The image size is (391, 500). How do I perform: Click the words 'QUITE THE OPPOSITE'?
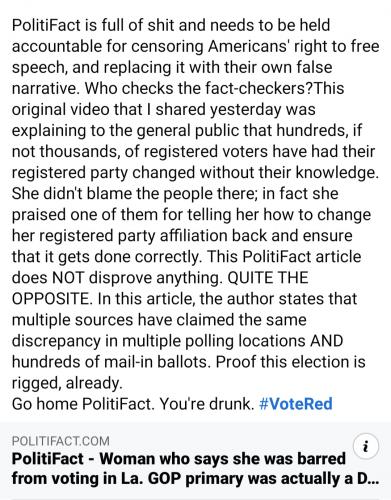160,288
